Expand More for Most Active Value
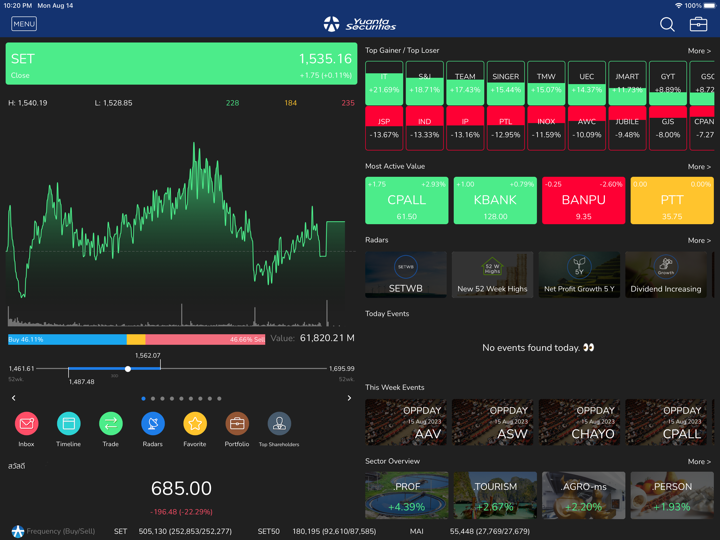The image size is (720, 540). point(699,167)
